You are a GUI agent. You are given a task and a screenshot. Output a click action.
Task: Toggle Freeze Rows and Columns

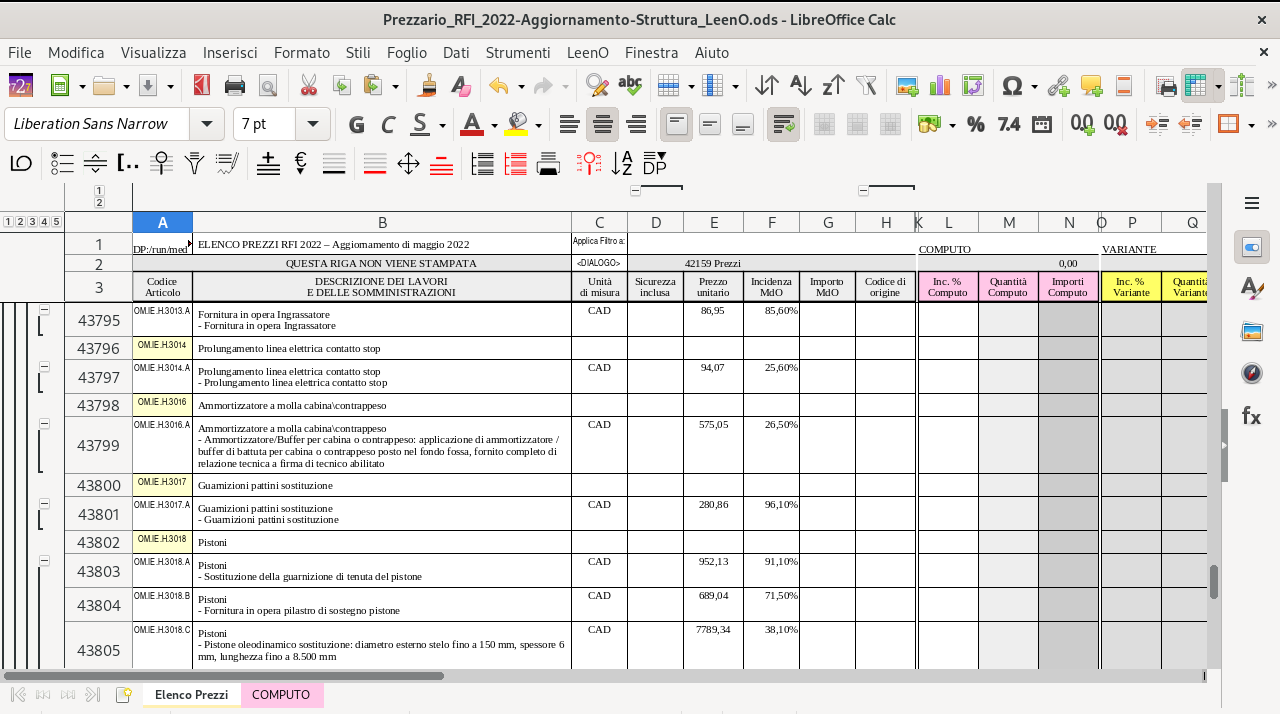(1195, 86)
